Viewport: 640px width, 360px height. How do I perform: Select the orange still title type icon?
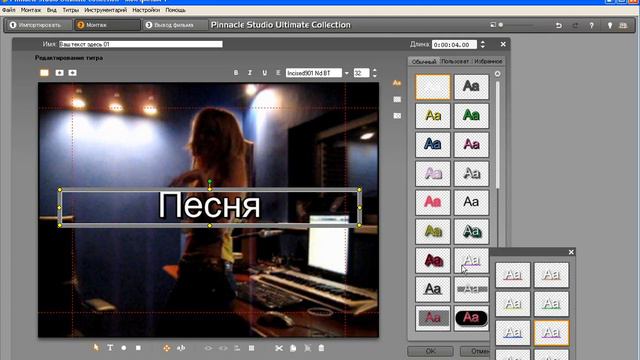click(x=44, y=73)
